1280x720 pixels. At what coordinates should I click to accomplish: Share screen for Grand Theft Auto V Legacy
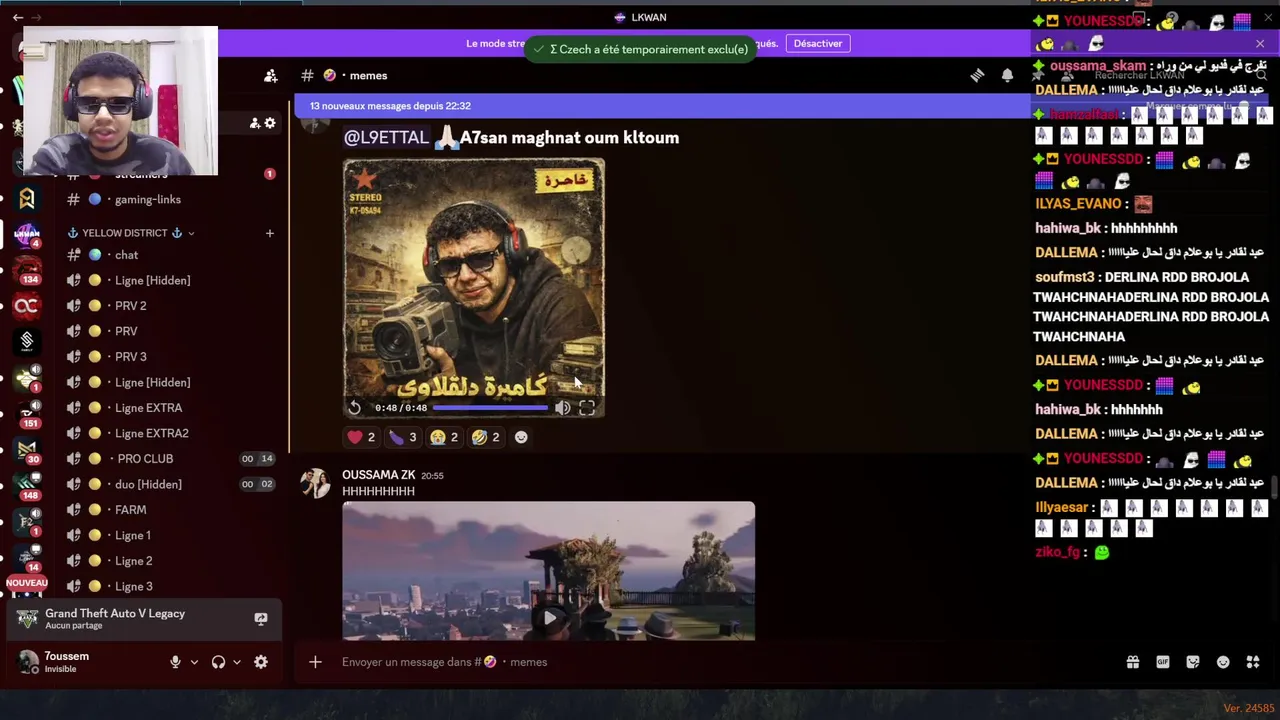(x=261, y=618)
